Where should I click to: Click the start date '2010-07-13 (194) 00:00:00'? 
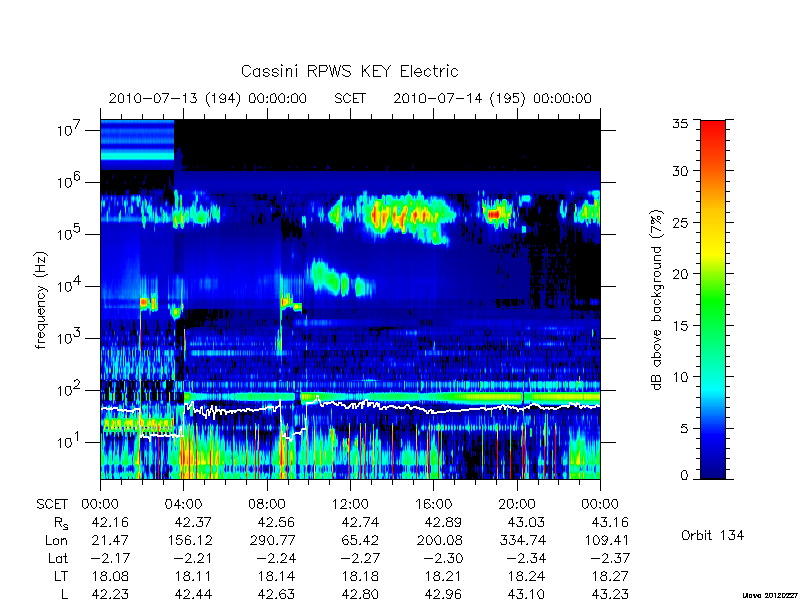point(208,98)
